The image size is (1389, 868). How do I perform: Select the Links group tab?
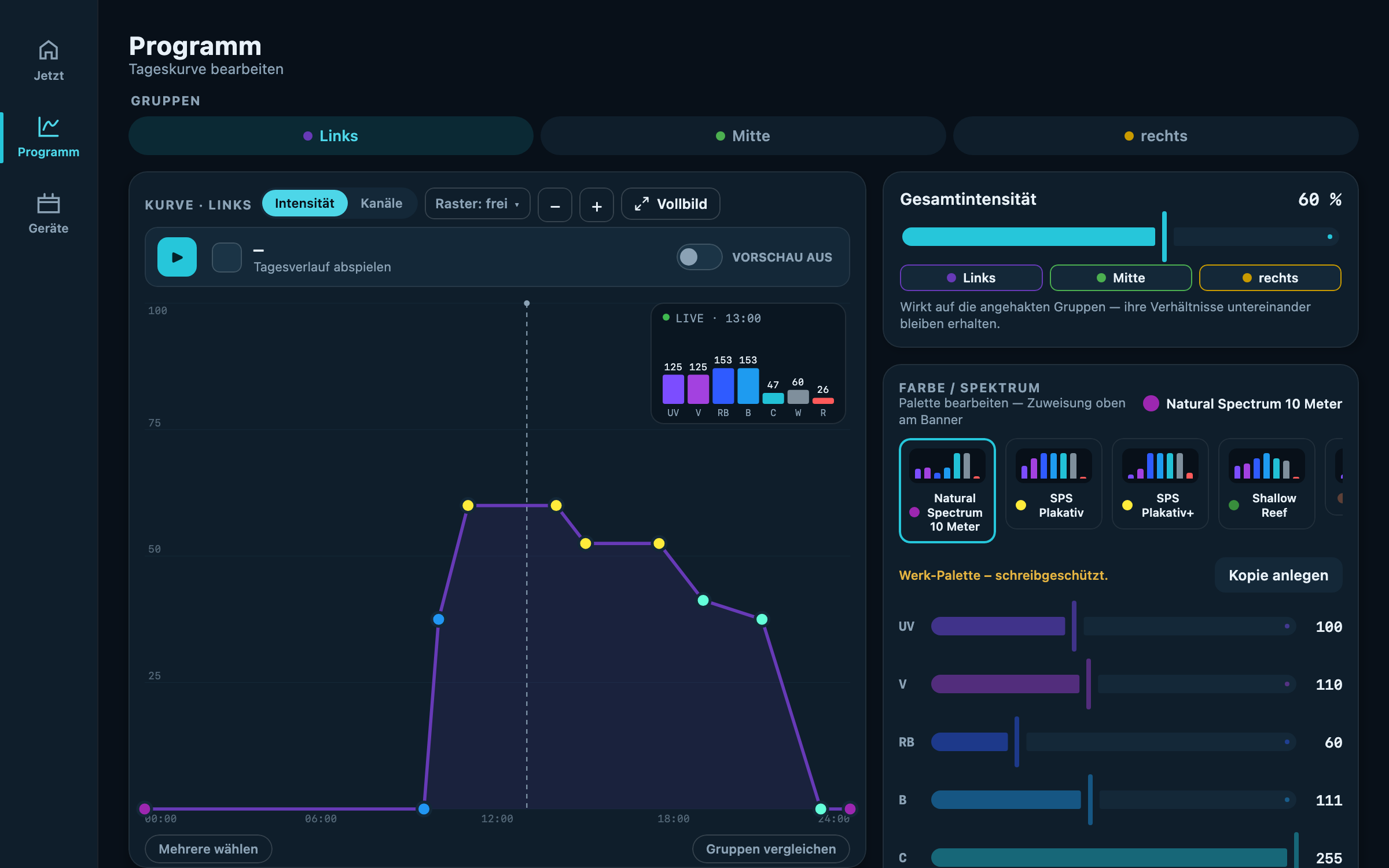point(331,136)
